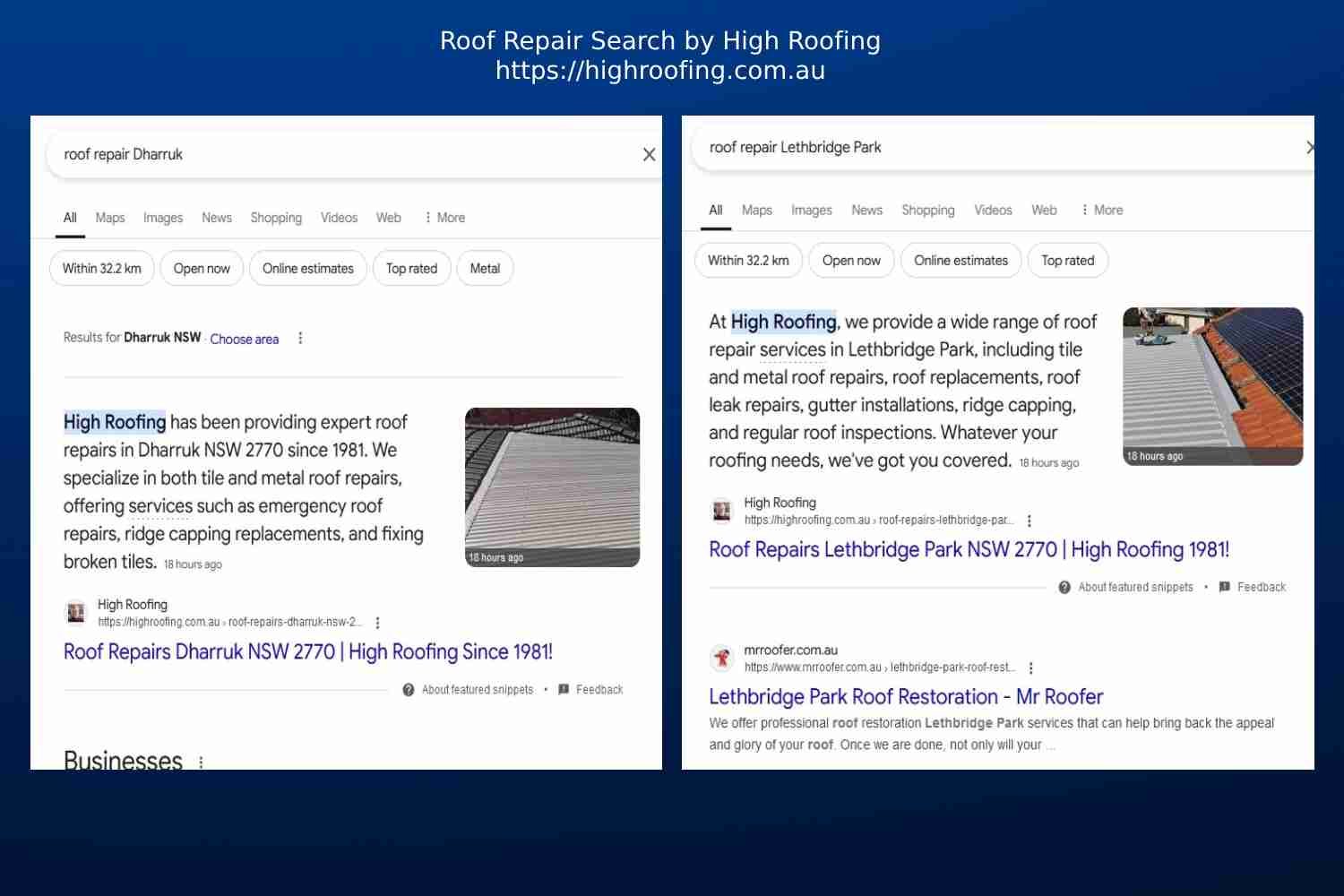Click highlighted 'High Roofing' text in Lethbridge snippet
The image size is (1344, 896).
(x=784, y=322)
